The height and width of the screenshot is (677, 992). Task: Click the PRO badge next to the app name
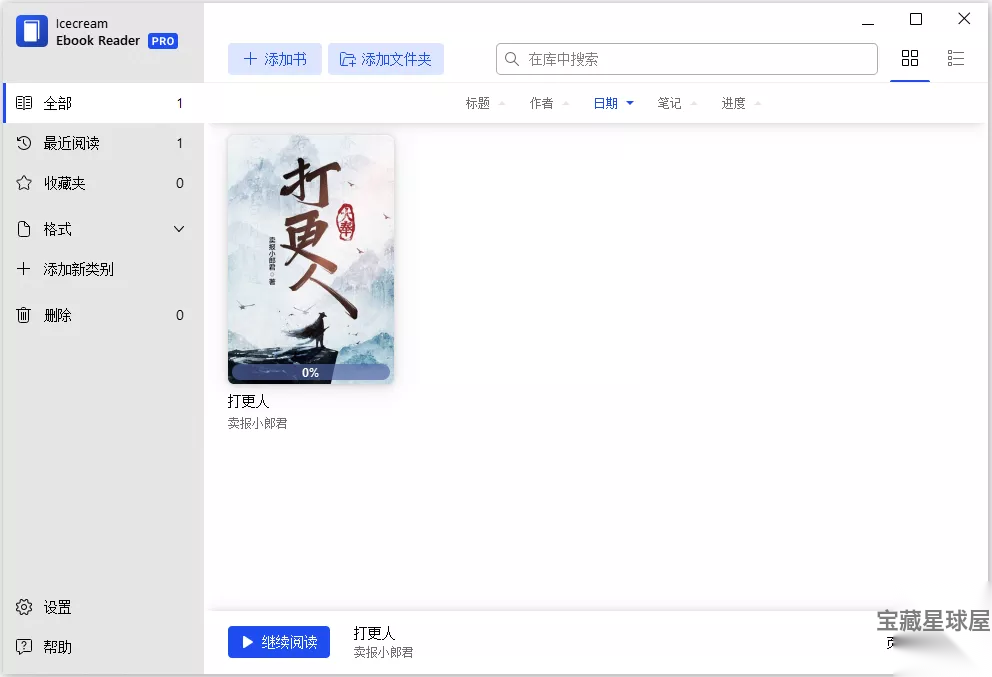click(x=163, y=41)
